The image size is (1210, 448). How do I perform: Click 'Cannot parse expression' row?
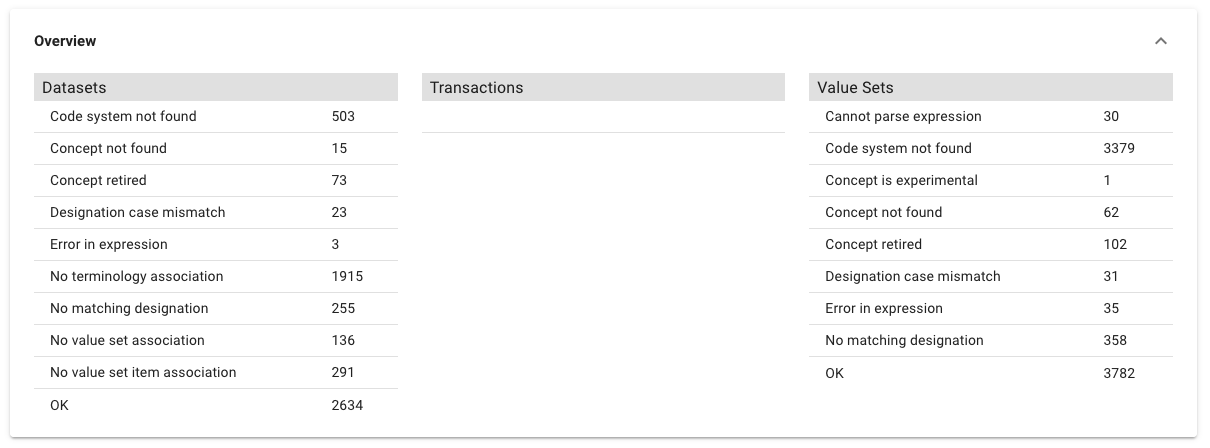point(903,116)
